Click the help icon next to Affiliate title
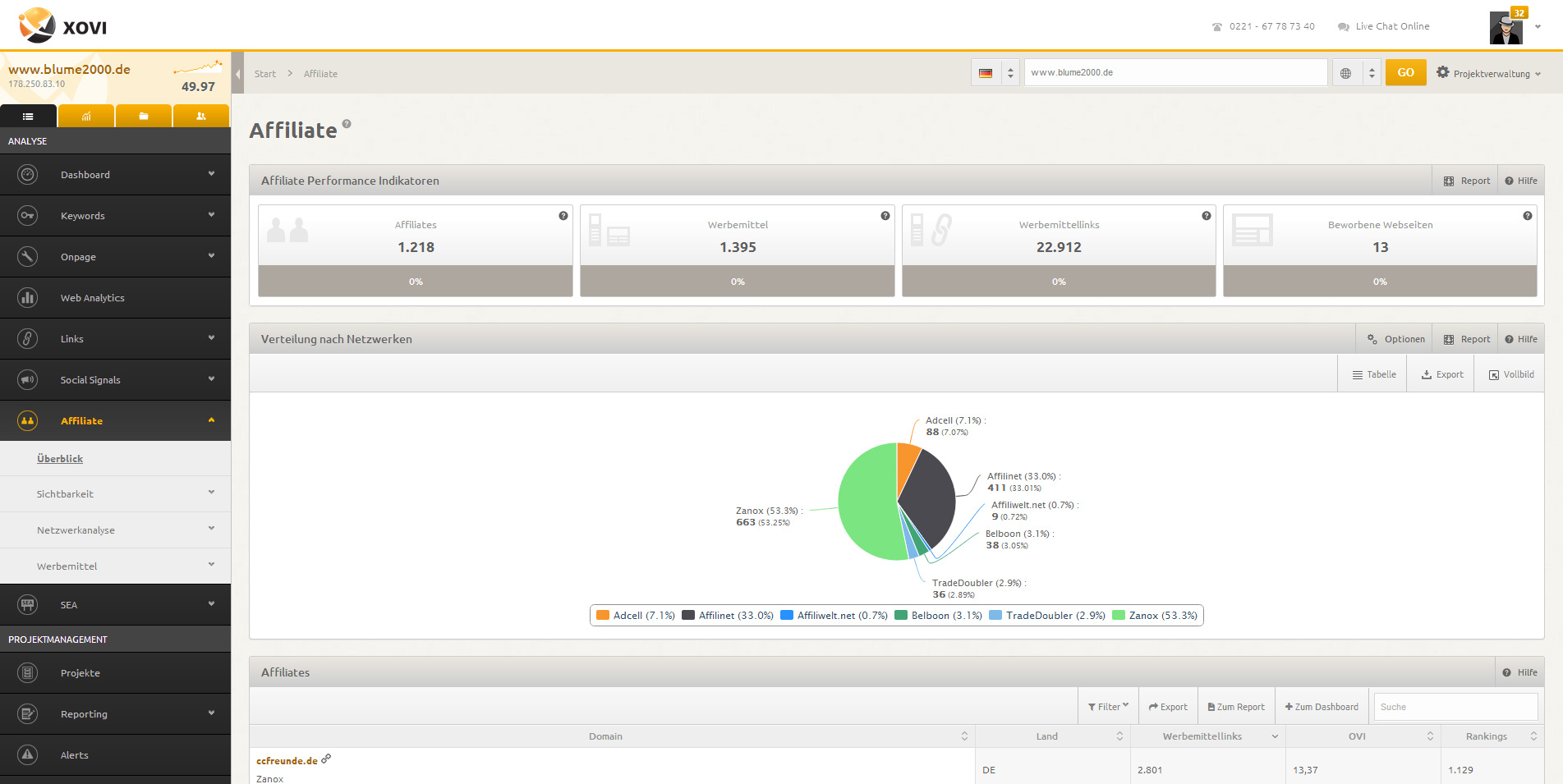Image resolution: width=1563 pixels, height=784 pixels. point(347,124)
